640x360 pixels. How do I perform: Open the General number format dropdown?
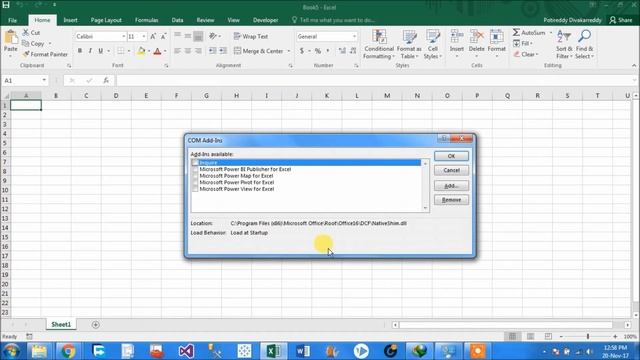[x=354, y=37]
